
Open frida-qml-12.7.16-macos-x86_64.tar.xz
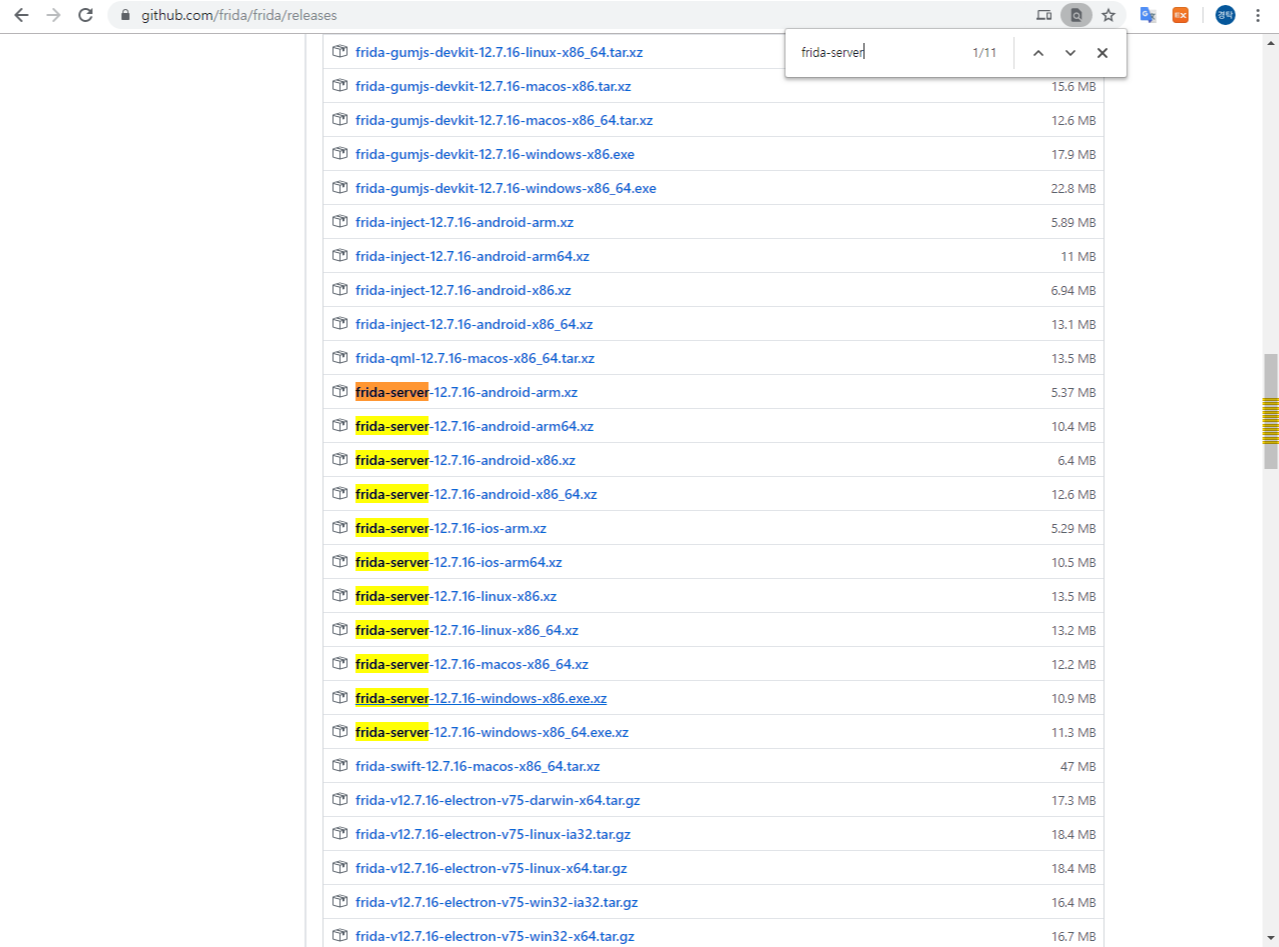tap(475, 358)
